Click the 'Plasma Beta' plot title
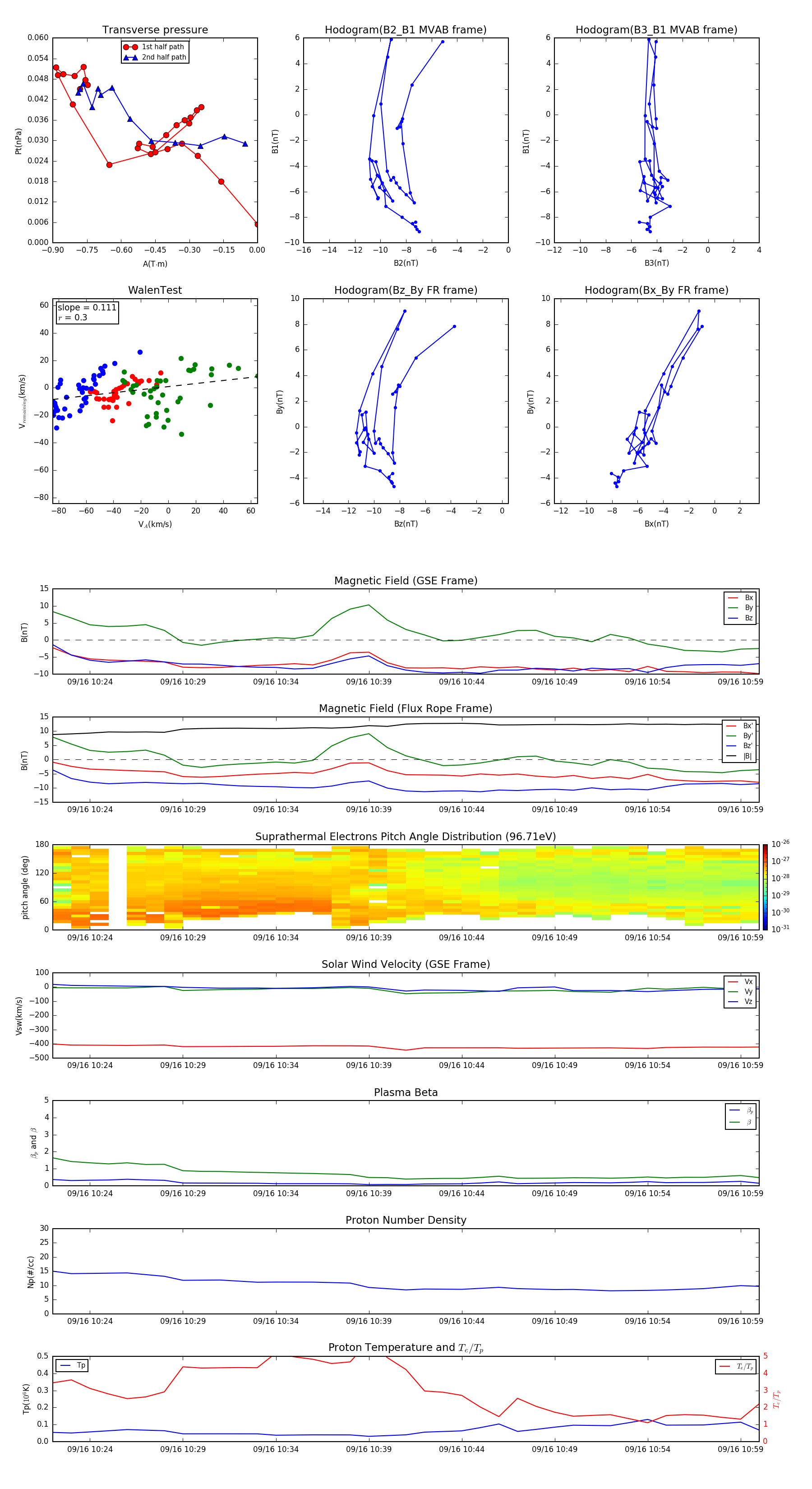Viewport: 812px width, 1489px height. pos(406,1092)
